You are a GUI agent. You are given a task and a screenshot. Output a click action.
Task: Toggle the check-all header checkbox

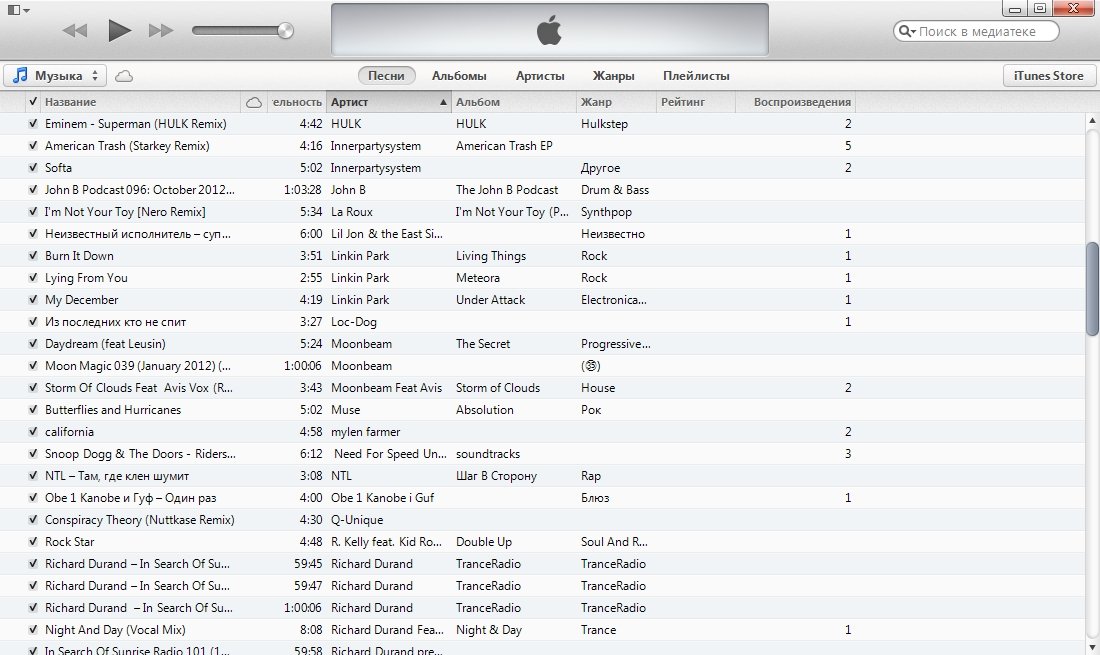point(32,102)
